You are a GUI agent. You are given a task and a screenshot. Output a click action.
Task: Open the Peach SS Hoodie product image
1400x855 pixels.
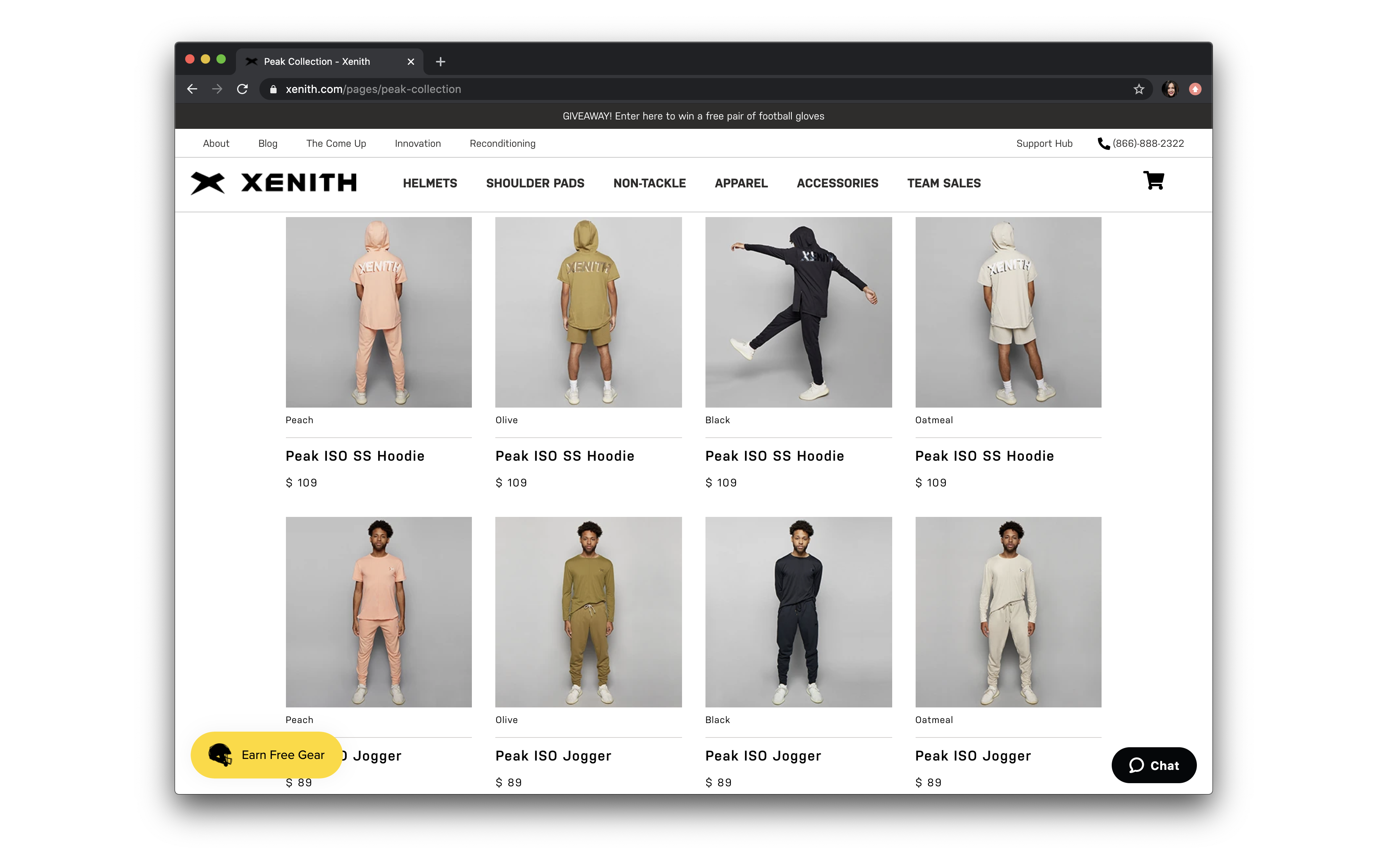pos(379,312)
